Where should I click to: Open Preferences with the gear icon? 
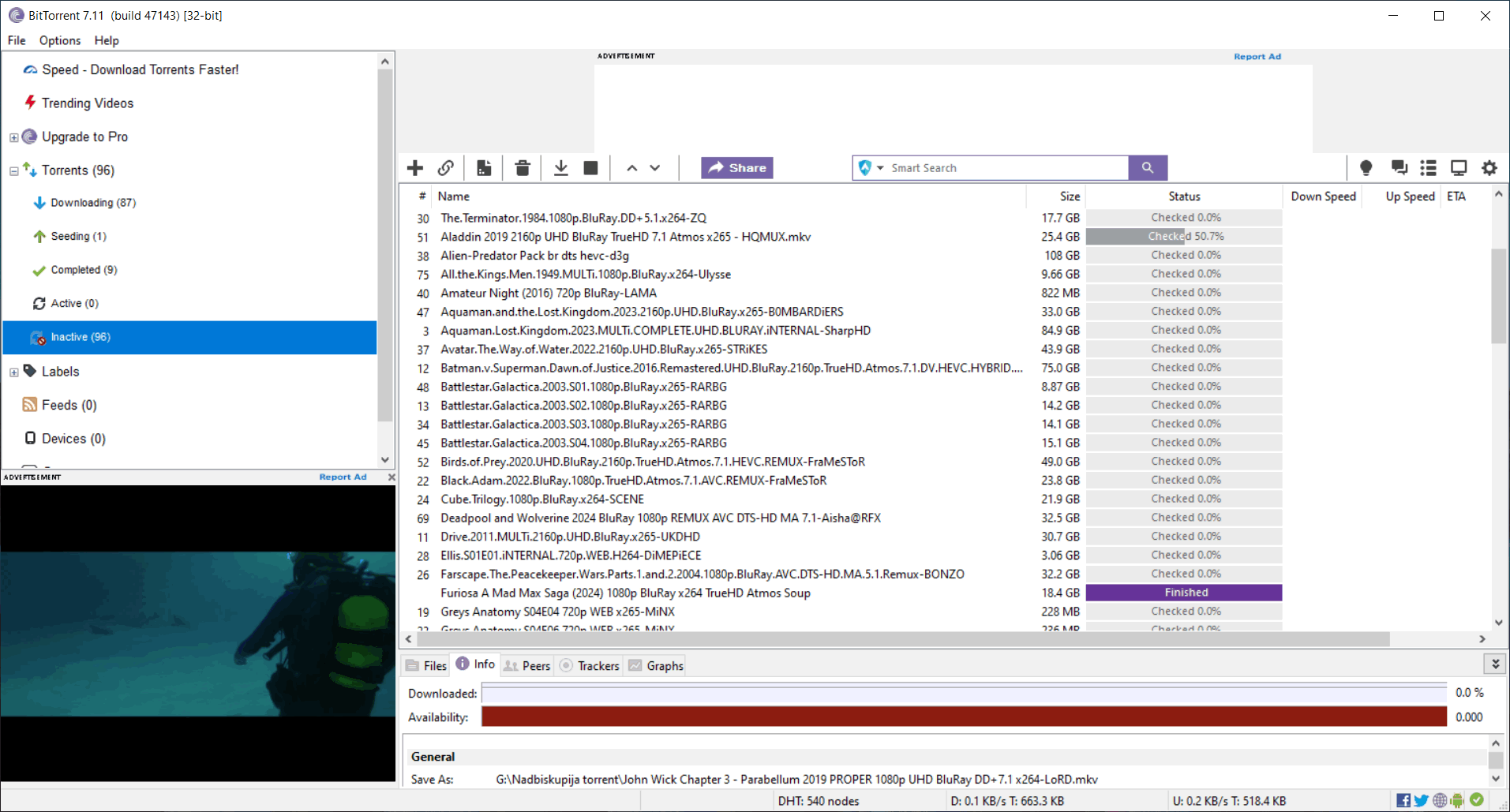pos(1489,168)
